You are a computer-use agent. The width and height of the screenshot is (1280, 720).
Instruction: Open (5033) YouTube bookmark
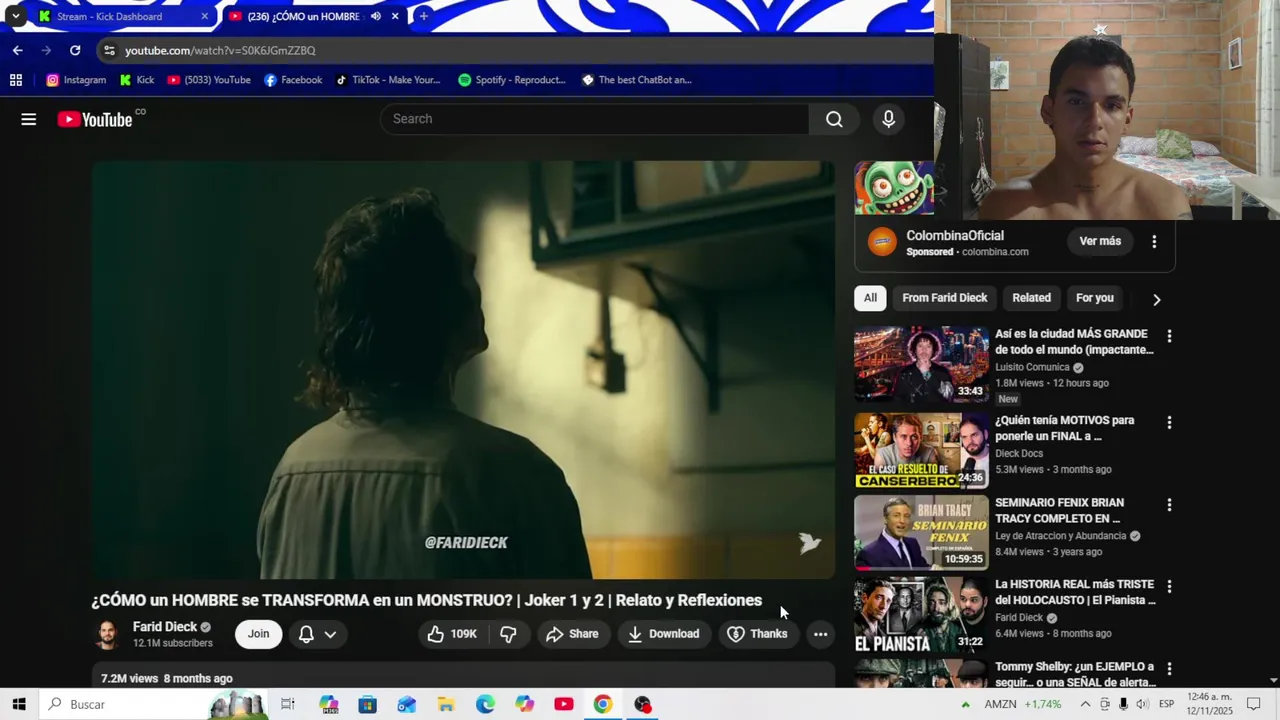click(x=209, y=80)
